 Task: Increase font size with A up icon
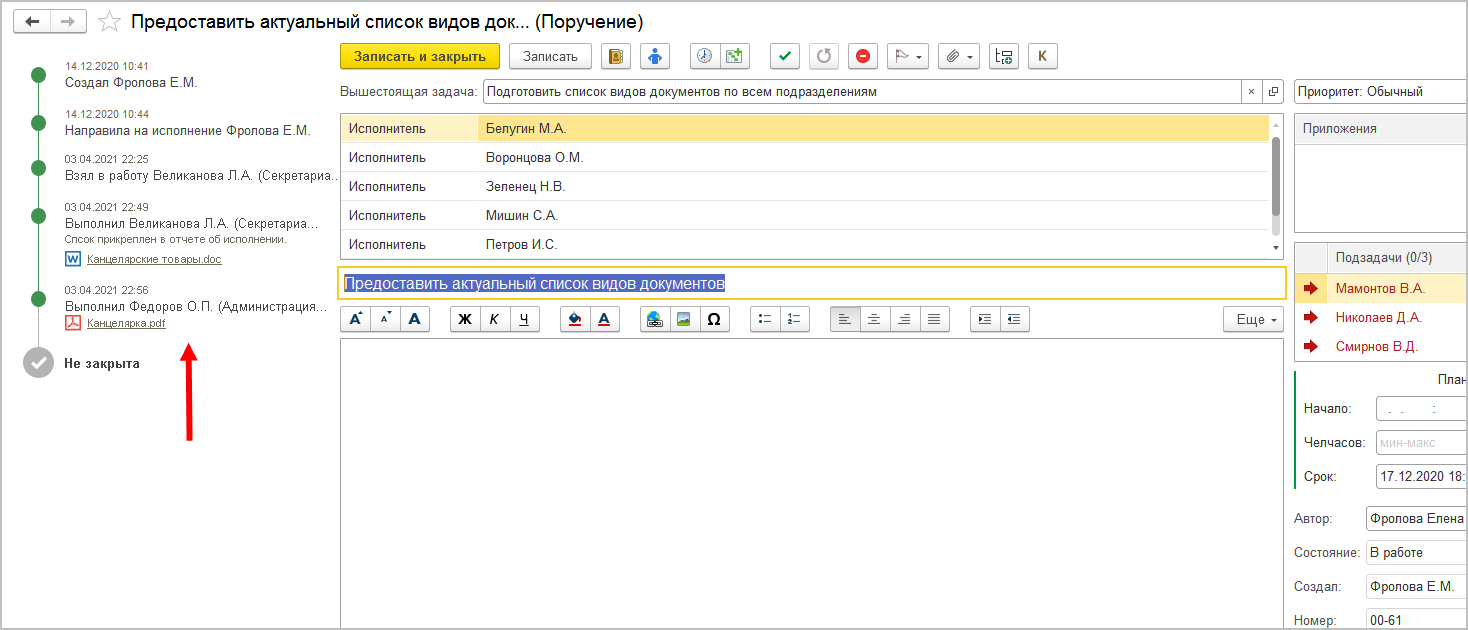click(x=355, y=319)
